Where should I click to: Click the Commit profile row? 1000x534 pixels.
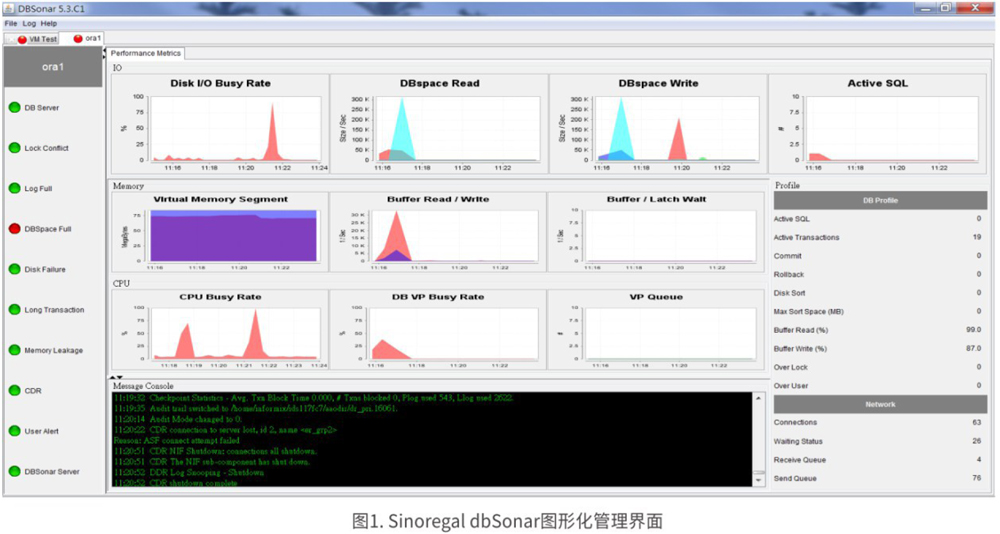(x=880, y=256)
